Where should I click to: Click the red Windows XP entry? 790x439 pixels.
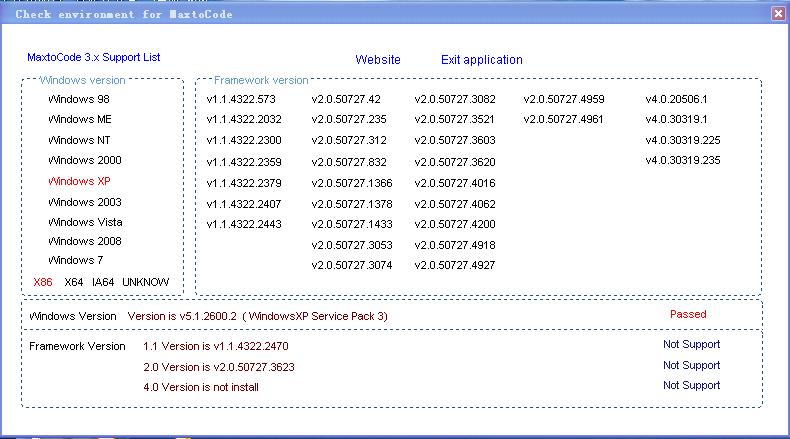point(79,181)
